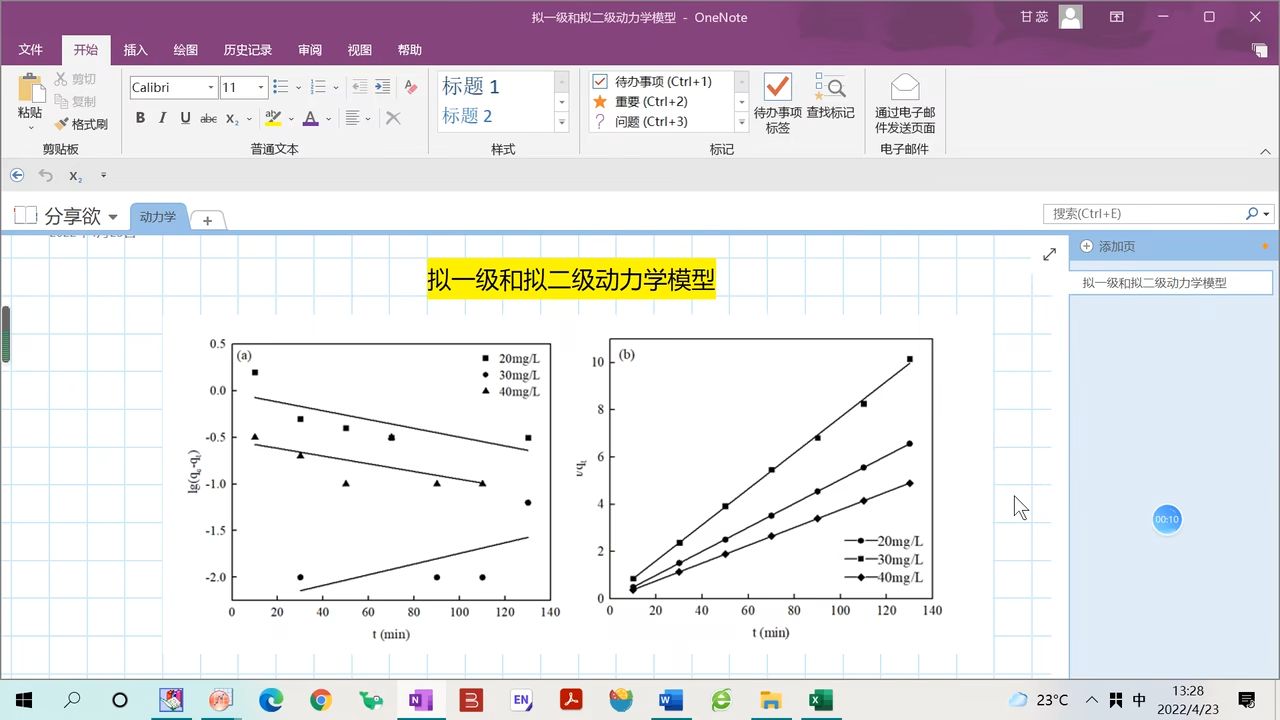Switch to the 视图 ribbon tab
The image size is (1280, 720).
(360, 50)
